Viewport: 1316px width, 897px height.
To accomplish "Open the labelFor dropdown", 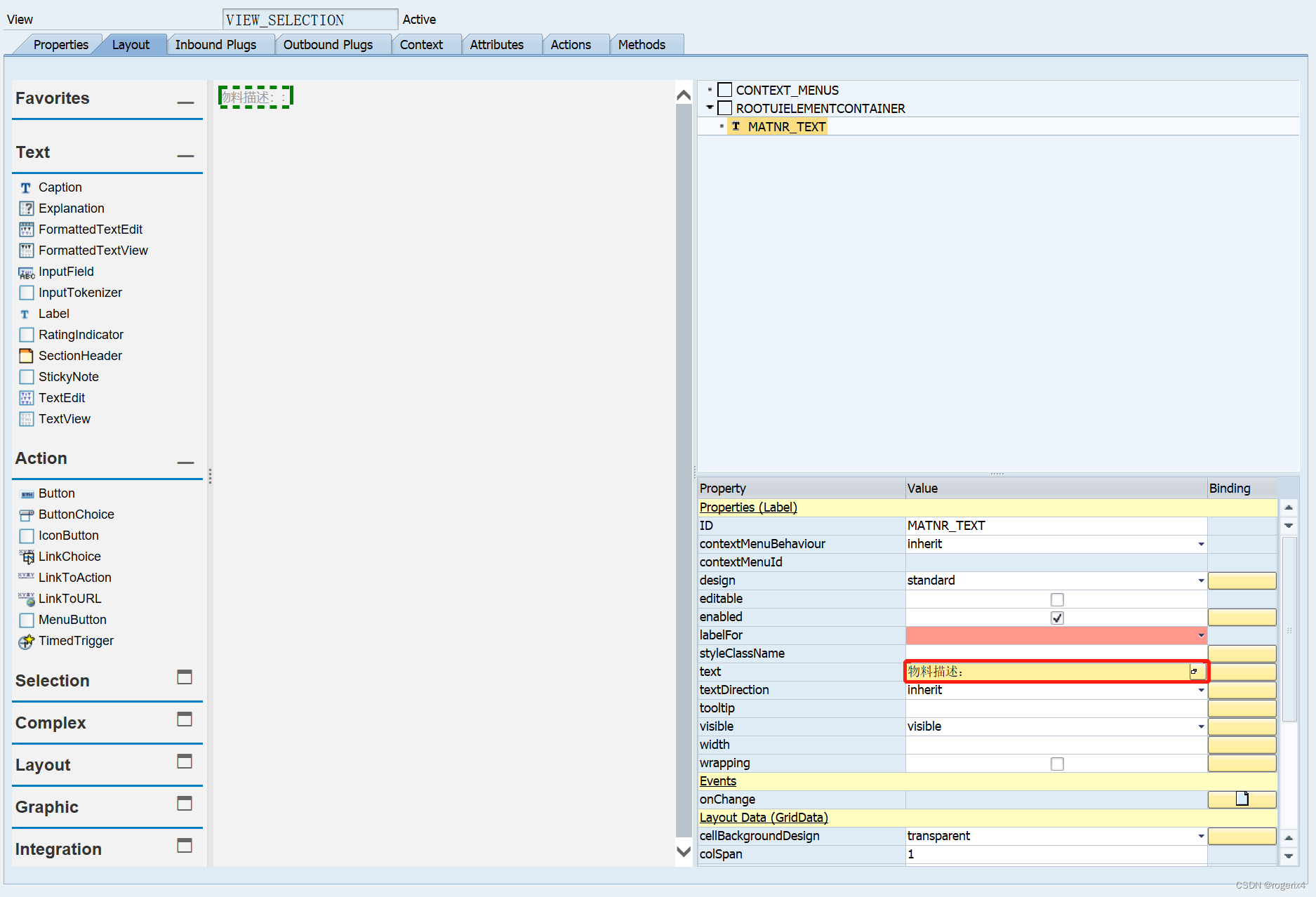I will (1201, 635).
